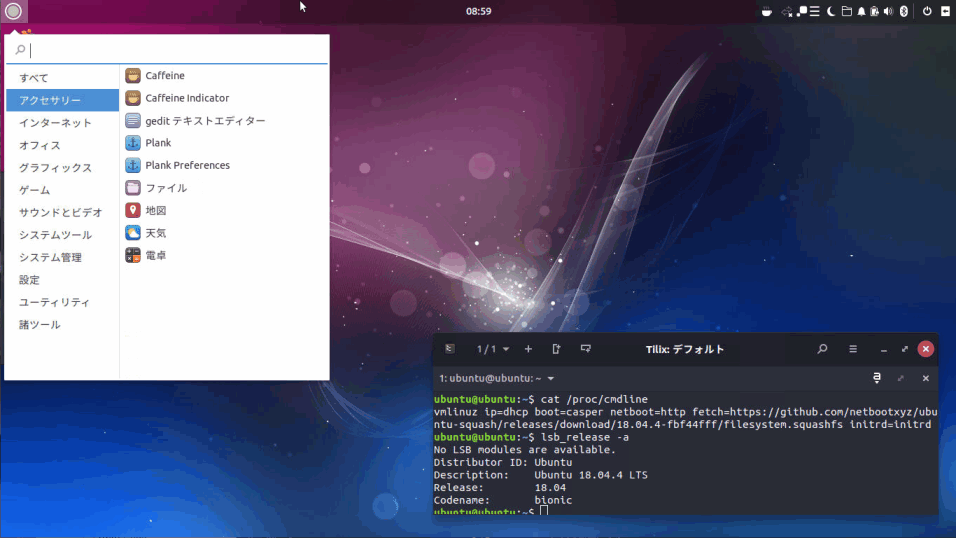This screenshot has width=956, height=538.
Task: Launch the 天気 weather app
Action: [x=224, y=233]
